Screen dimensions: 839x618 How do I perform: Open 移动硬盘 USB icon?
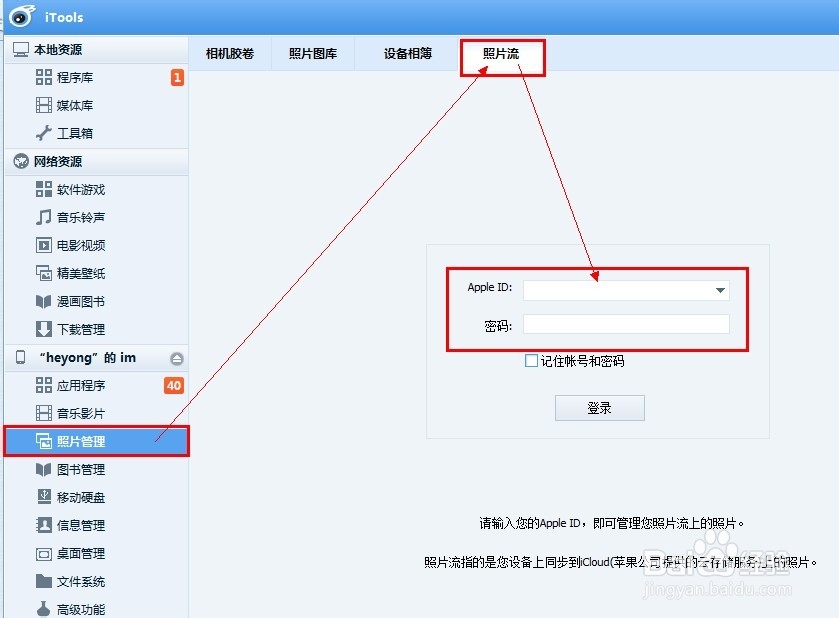pyautogui.click(x=44, y=497)
